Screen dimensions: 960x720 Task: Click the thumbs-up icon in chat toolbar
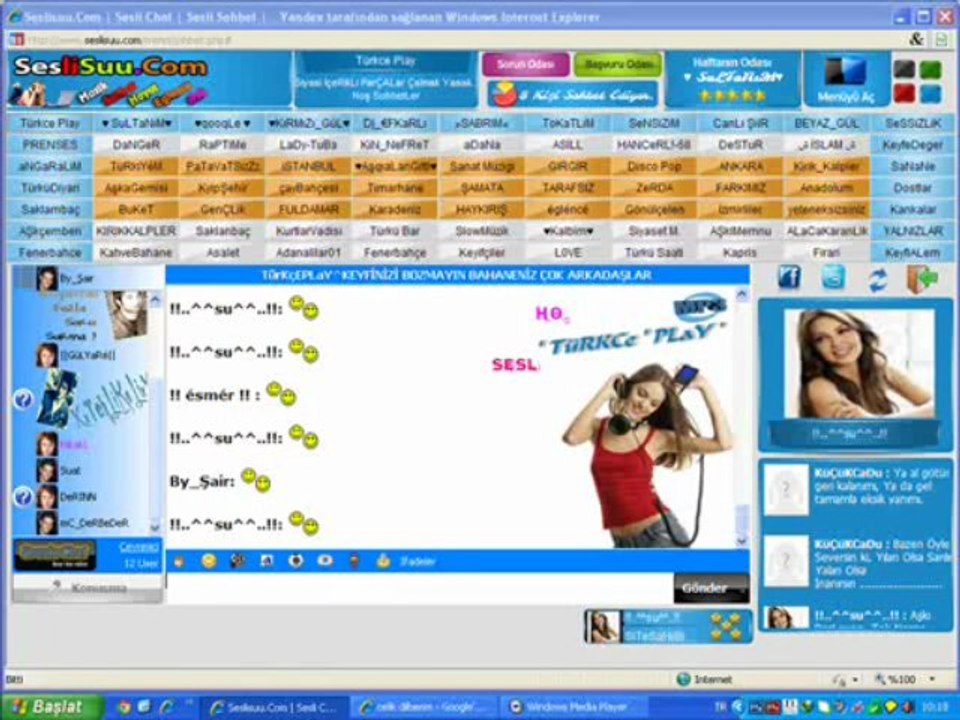click(x=383, y=560)
